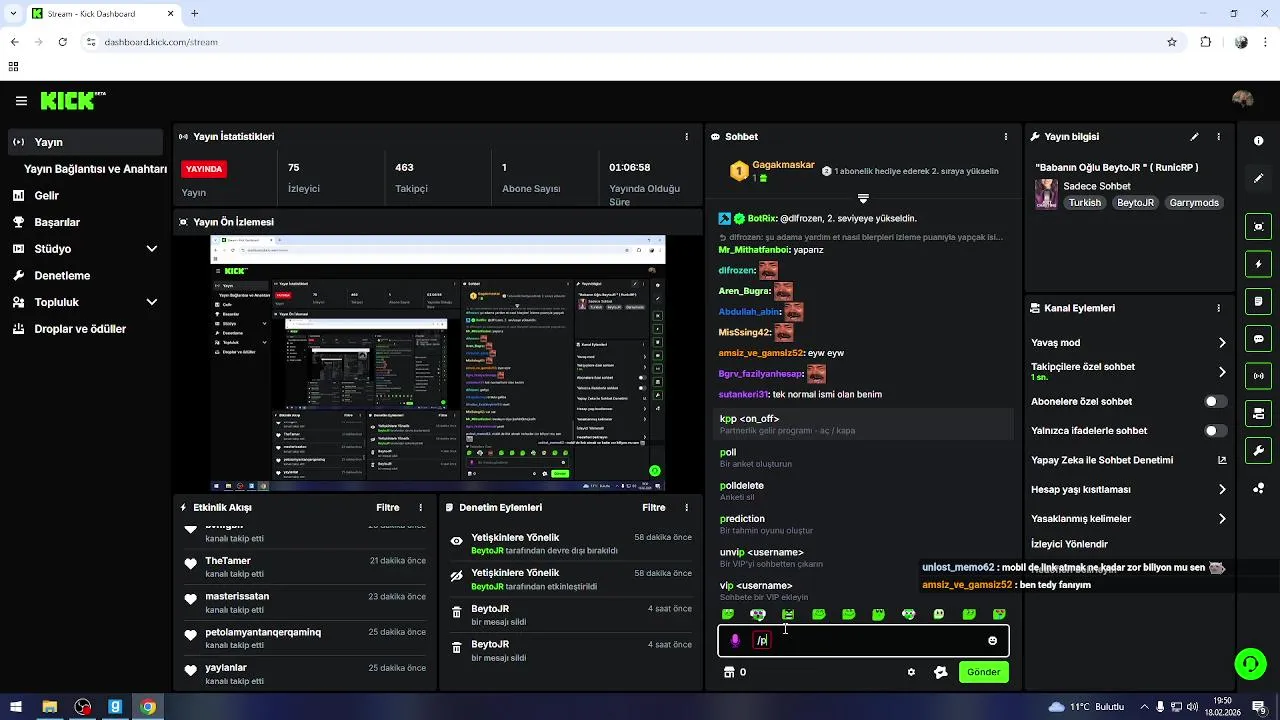
Task: Open the user avatar in the top-right header
Action: (x=1243, y=100)
